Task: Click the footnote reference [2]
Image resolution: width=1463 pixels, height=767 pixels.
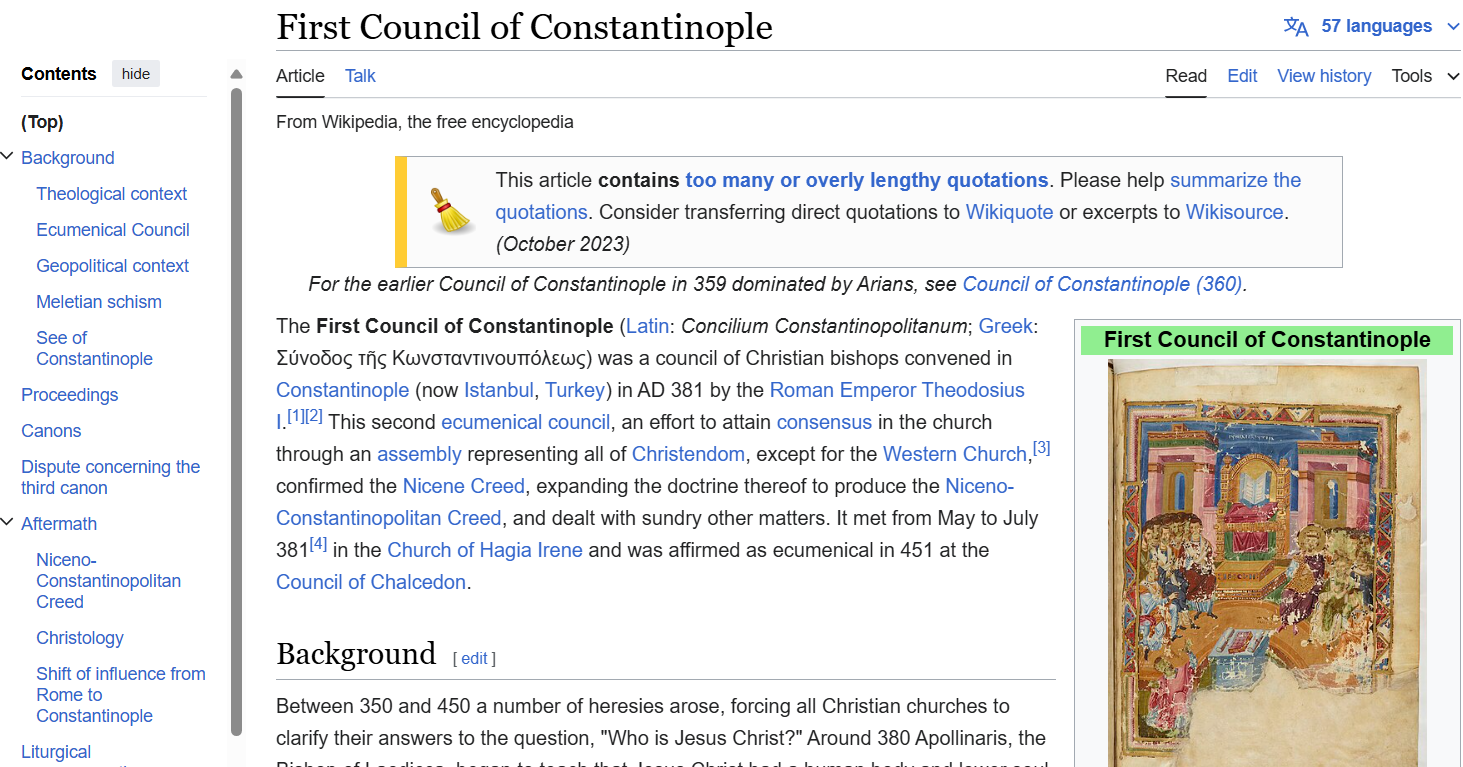Action: pos(314,415)
